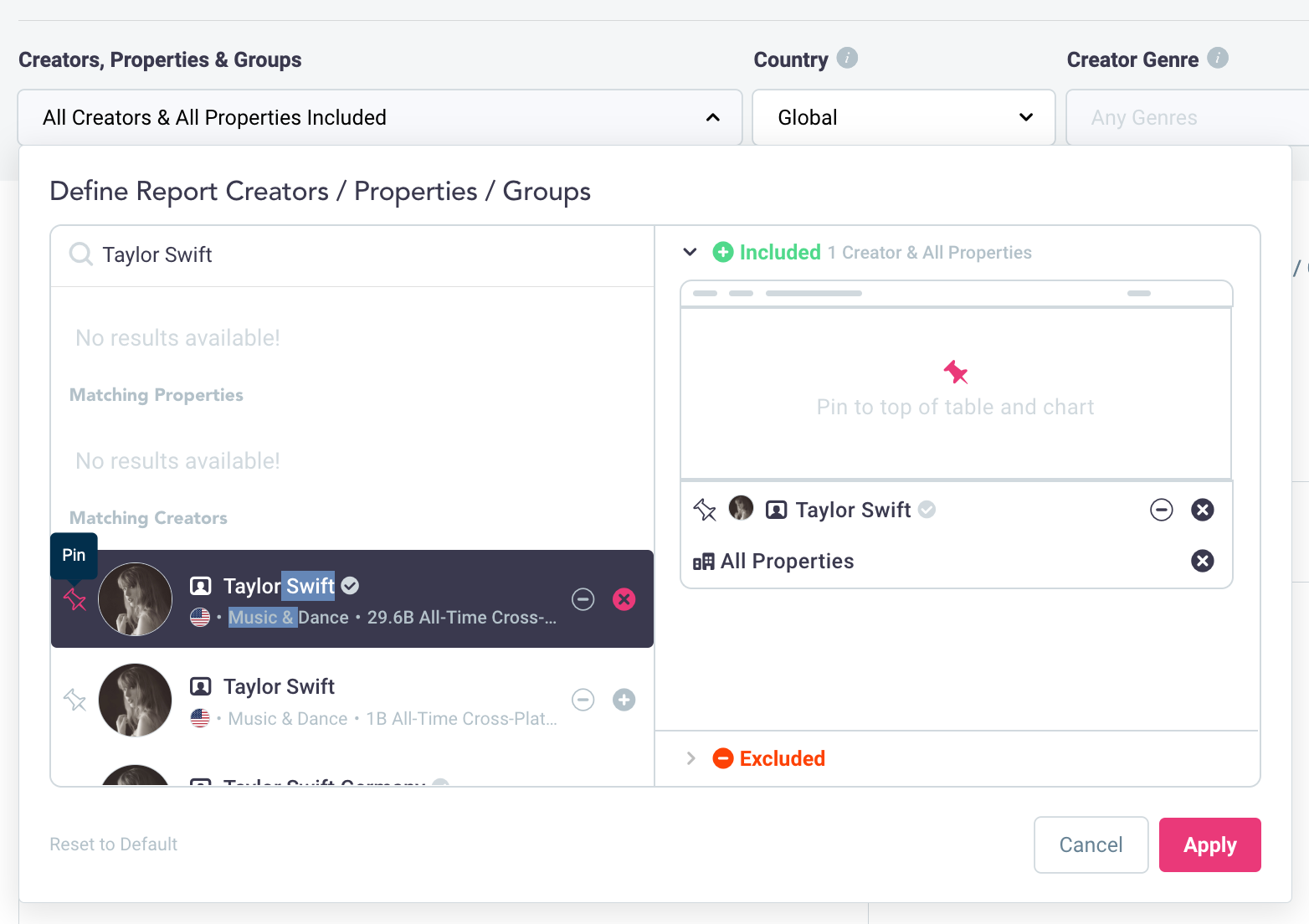Click the Taylor Swift search field
The height and width of the screenshot is (924, 1309).
pos(368,254)
